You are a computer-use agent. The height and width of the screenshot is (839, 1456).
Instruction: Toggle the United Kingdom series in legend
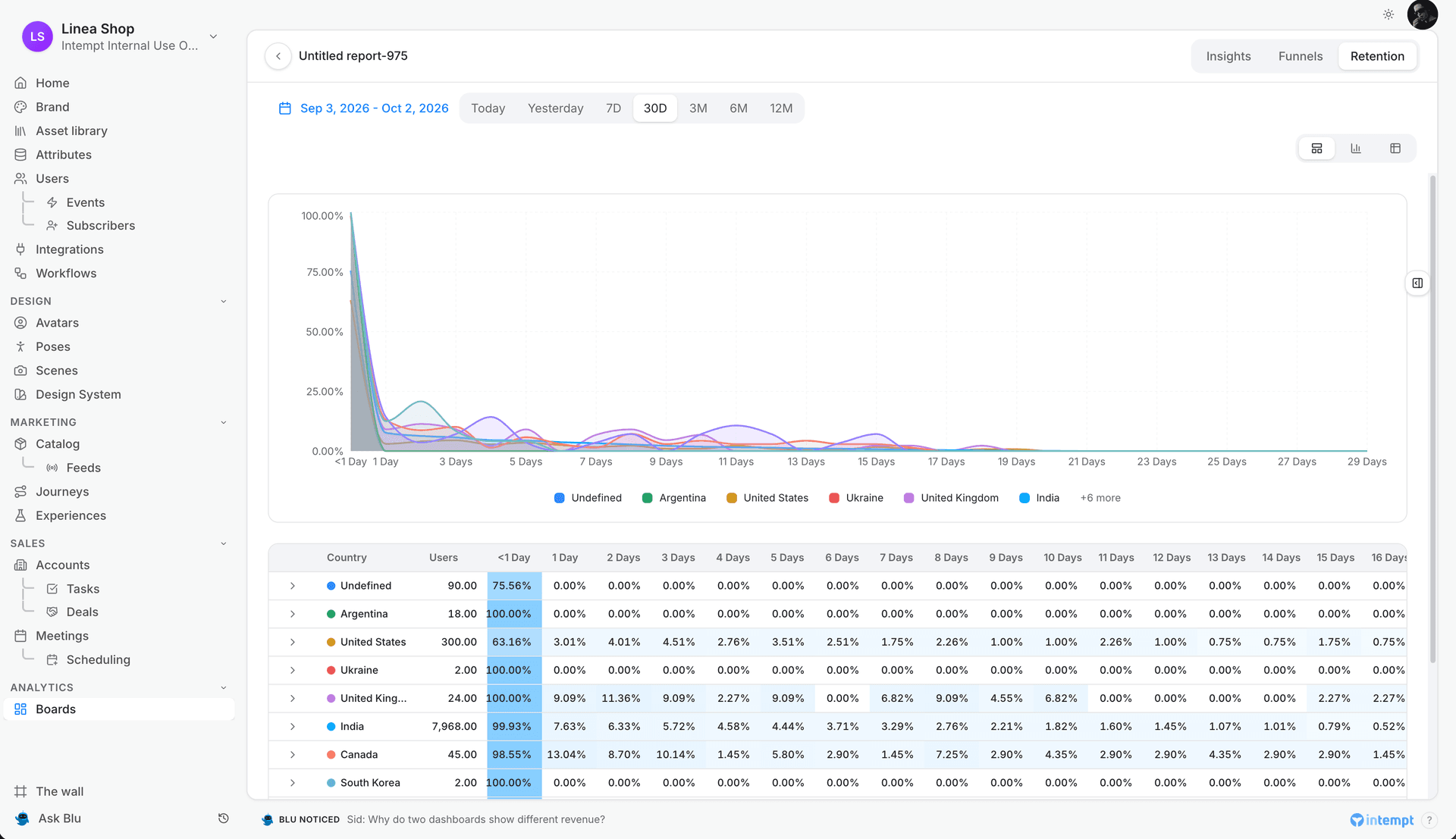click(x=951, y=498)
